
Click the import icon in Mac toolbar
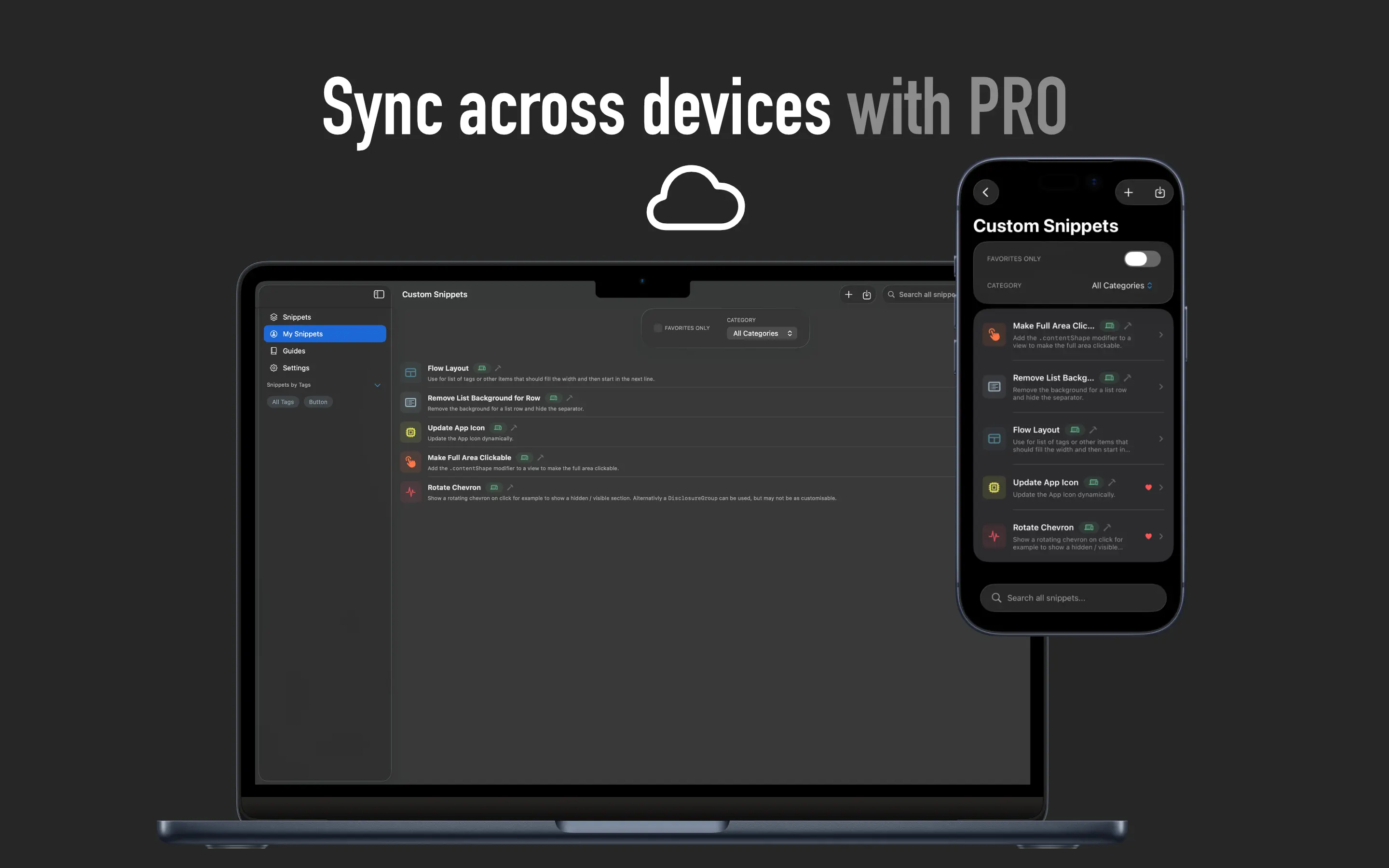coord(867,295)
